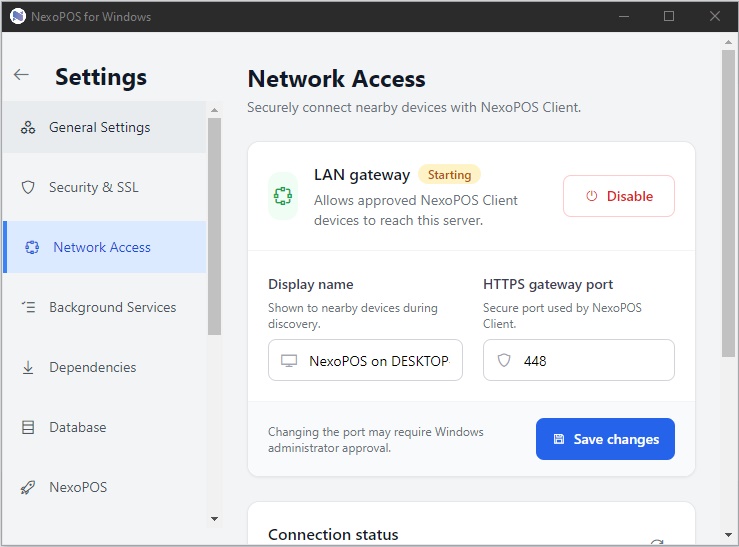
Task: Open the Security & SSL section
Action: coord(105,187)
